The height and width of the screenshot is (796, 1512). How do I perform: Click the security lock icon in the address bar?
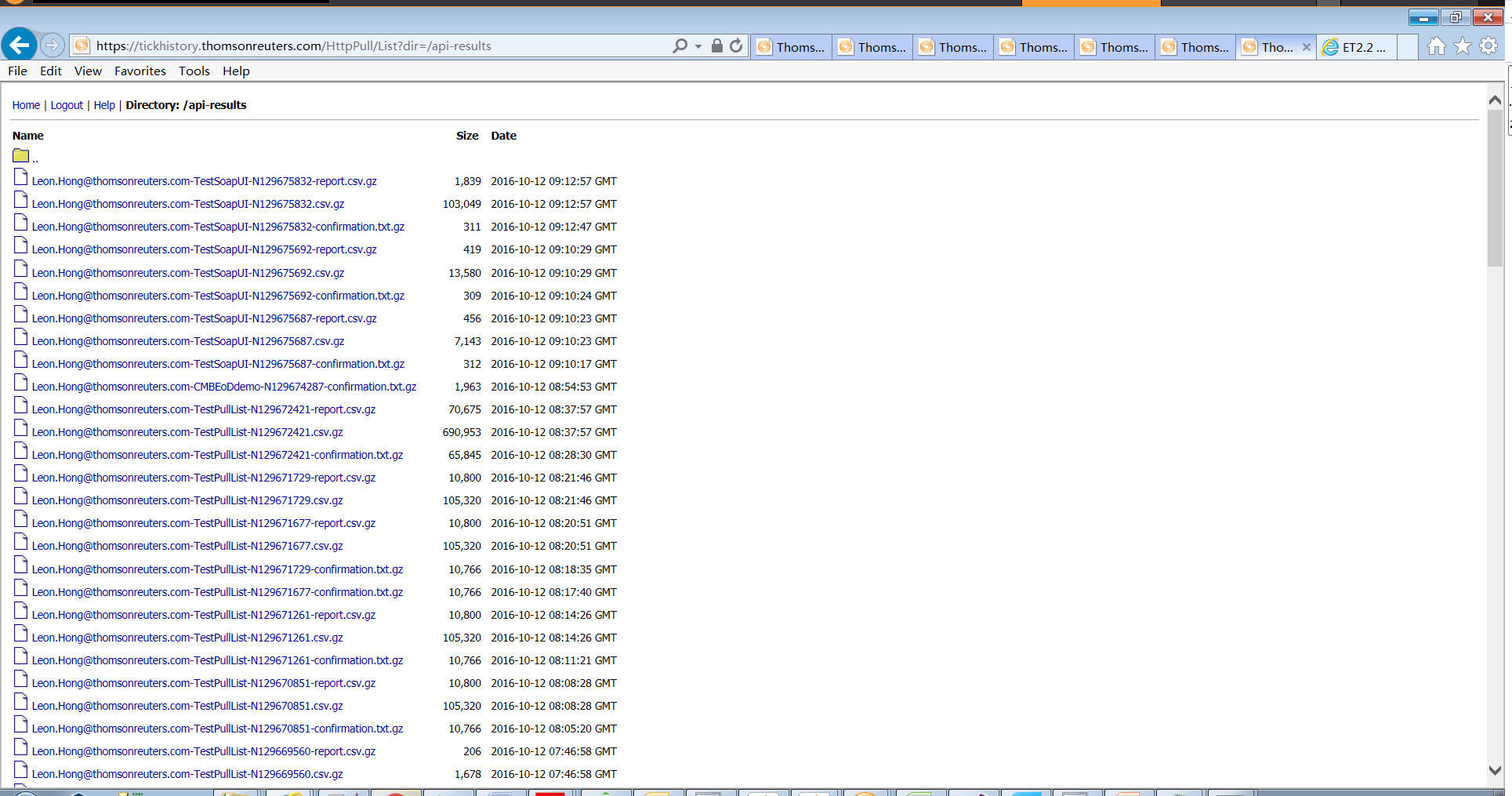coord(716,45)
